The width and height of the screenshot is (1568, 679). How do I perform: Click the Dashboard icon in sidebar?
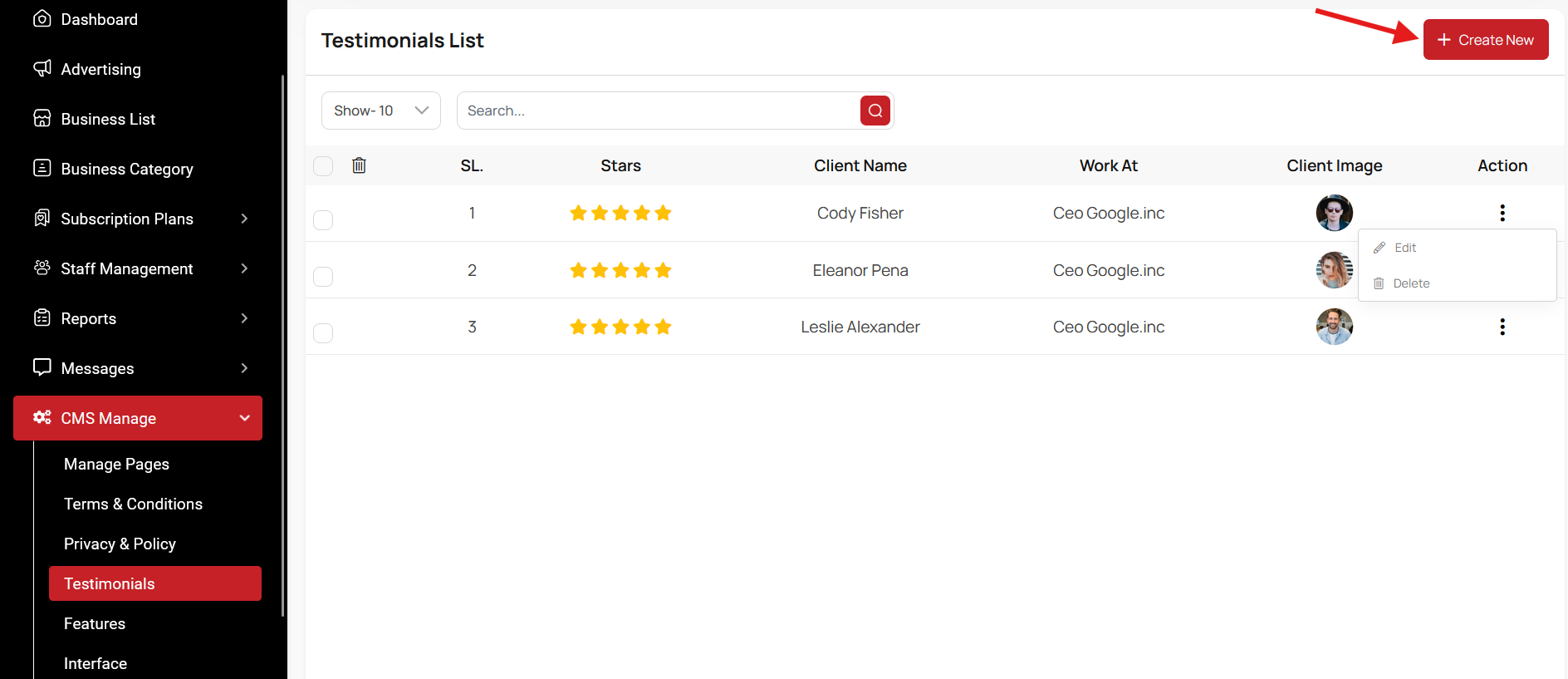tap(42, 18)
